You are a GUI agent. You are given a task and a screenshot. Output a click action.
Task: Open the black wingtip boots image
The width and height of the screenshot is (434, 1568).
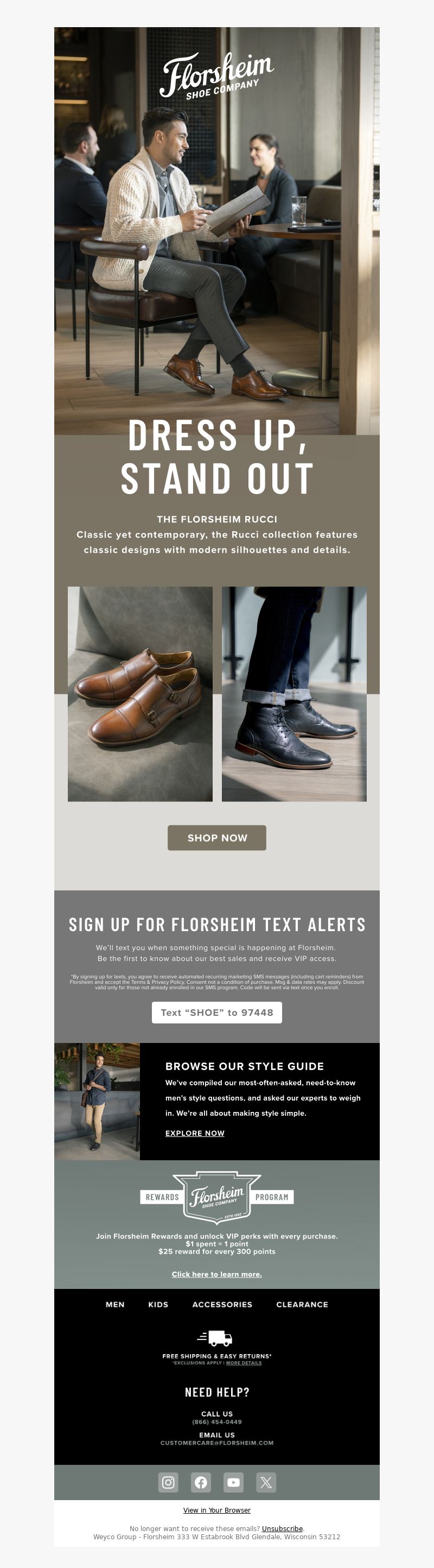pos(294,694)
